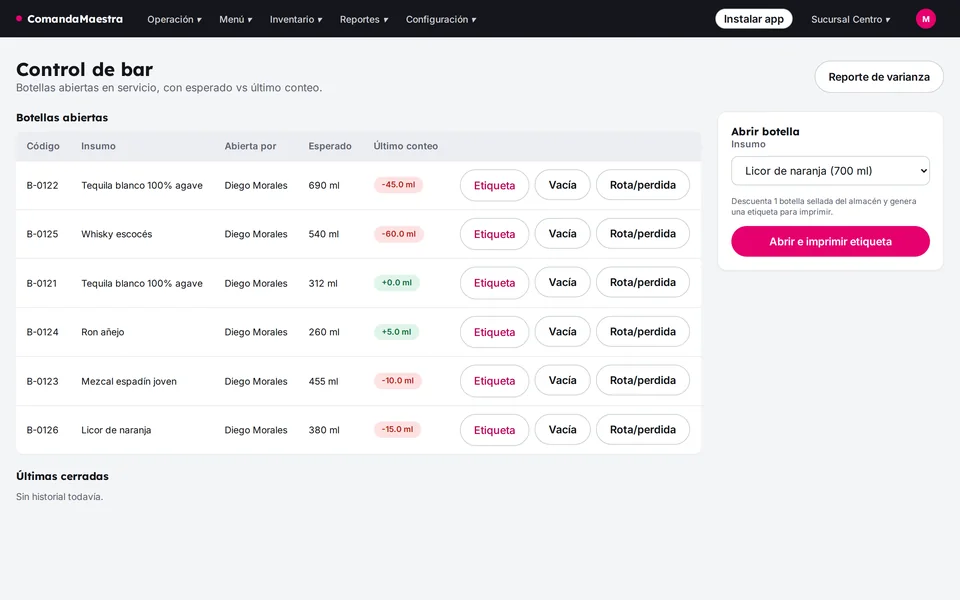Screen dimensions: 960x600
Task: Expand the Sucursal Centro branch selector
Action: (x=851, y=19)
